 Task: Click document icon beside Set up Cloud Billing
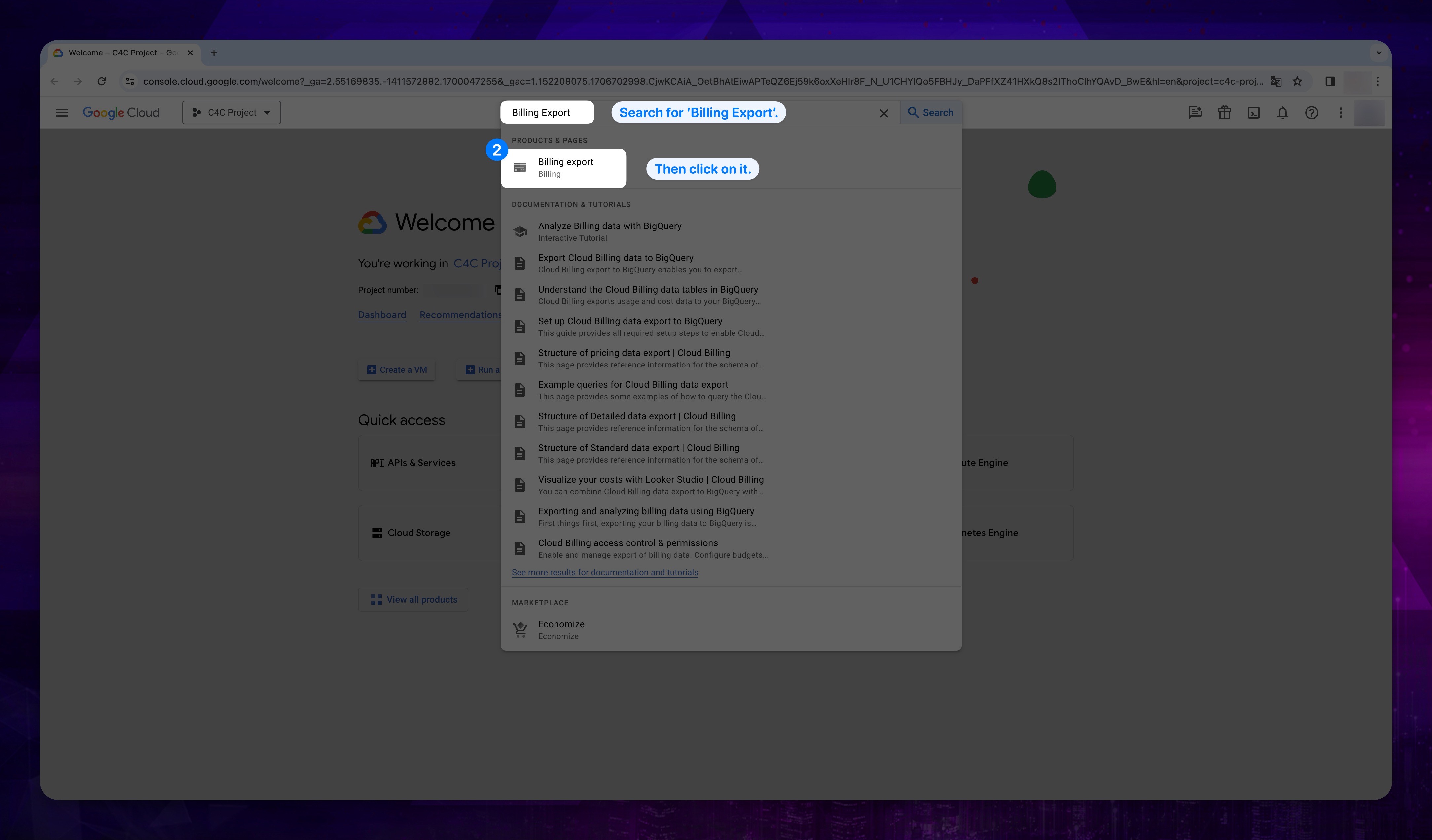(x=520, y=327)
